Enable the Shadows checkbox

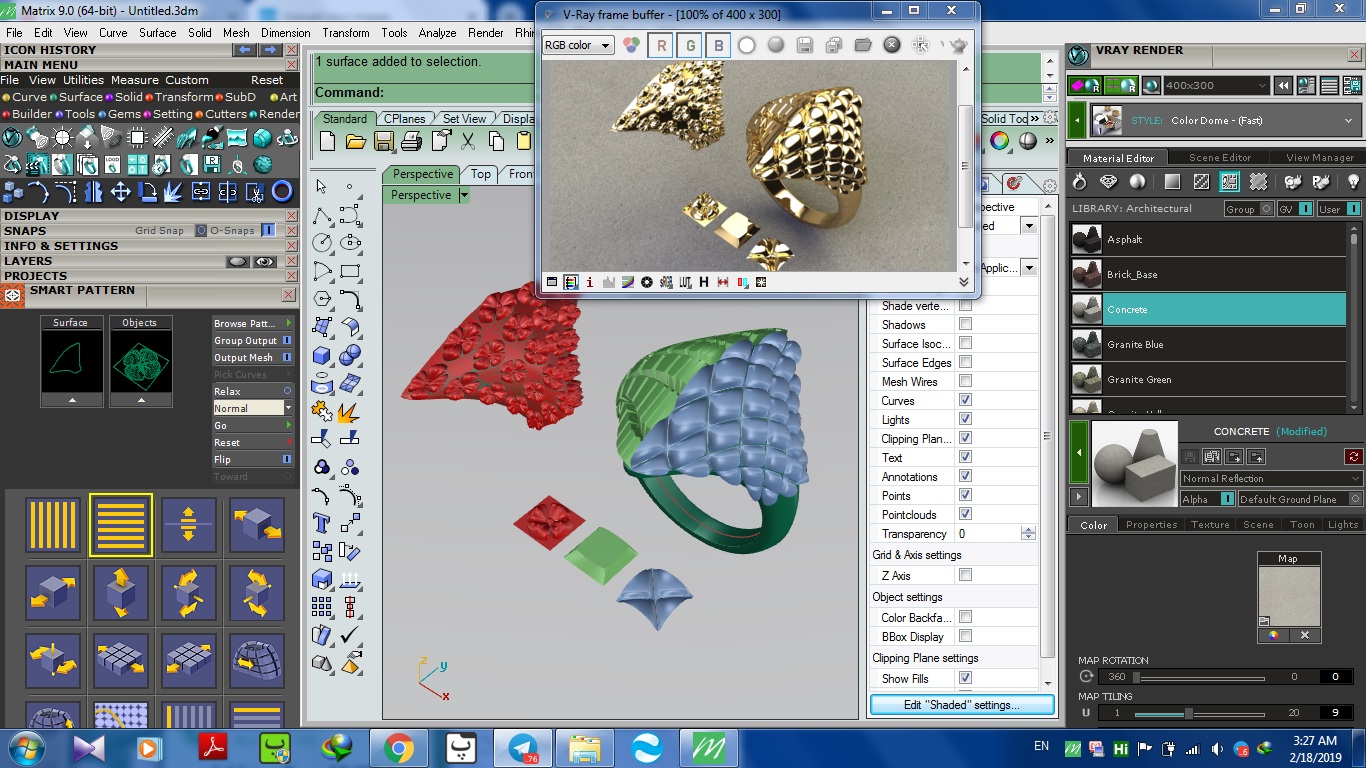(x=965, y=324)
